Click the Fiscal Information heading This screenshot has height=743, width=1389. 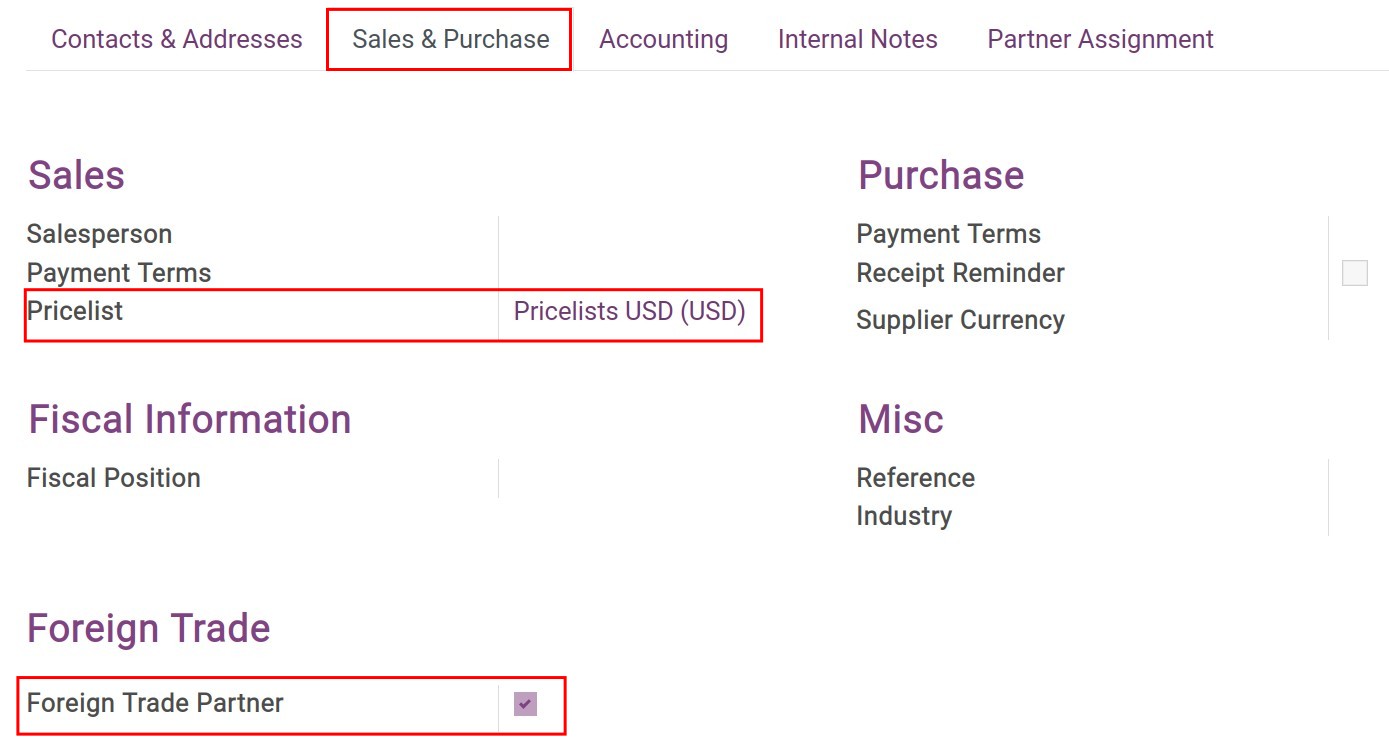(189, 419)
